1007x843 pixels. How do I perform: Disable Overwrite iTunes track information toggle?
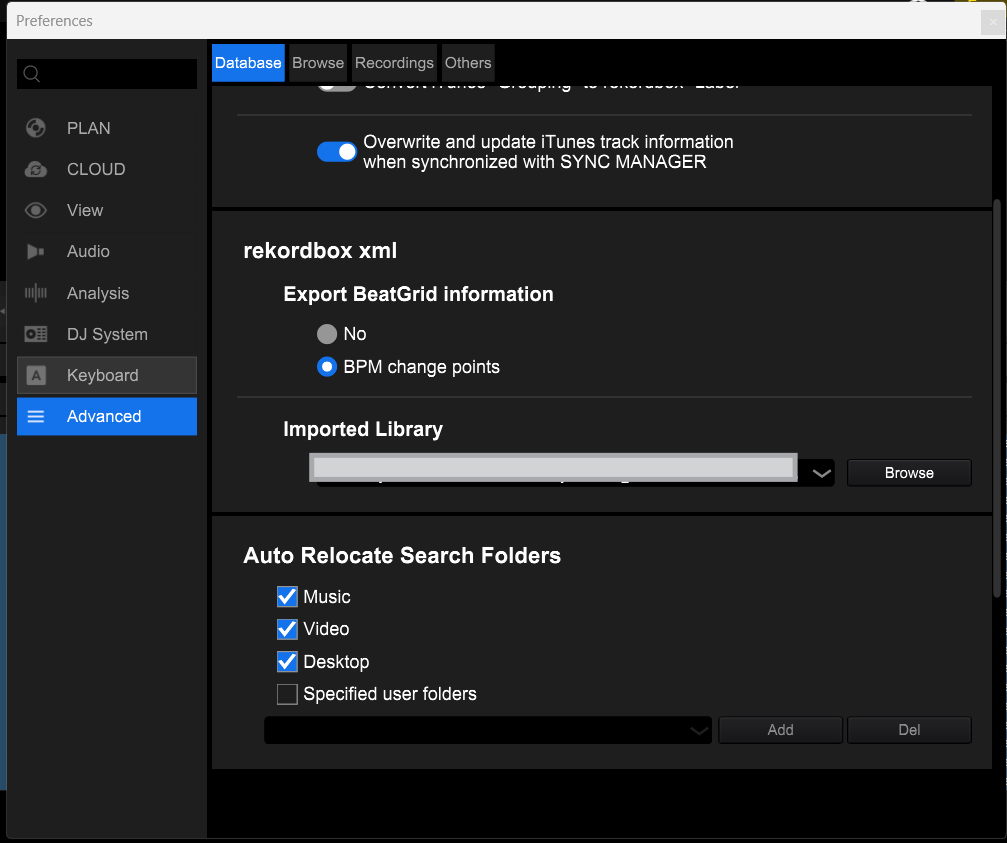[337, 152]
